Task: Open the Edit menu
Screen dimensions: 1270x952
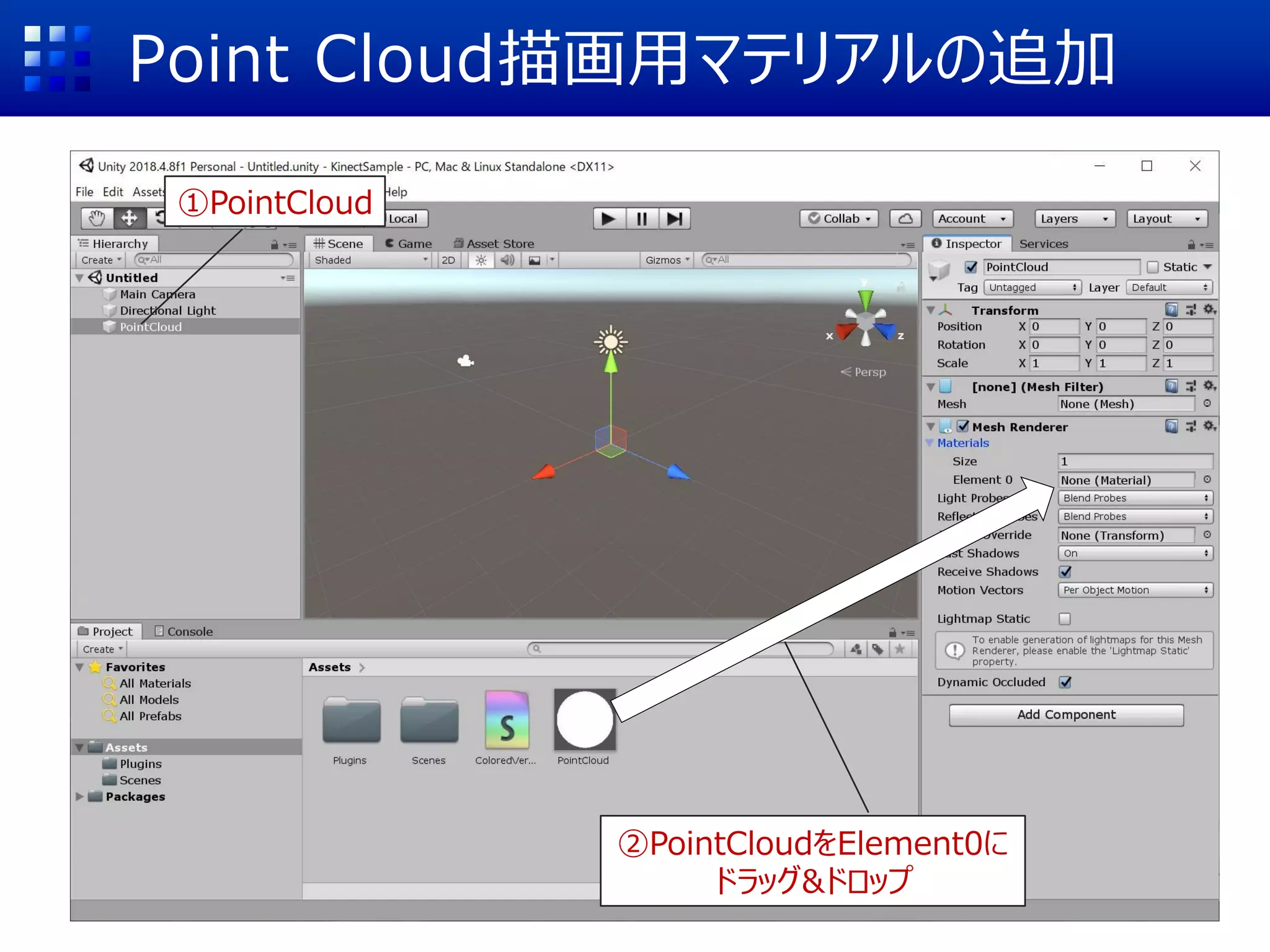Action: coord(113,192)
